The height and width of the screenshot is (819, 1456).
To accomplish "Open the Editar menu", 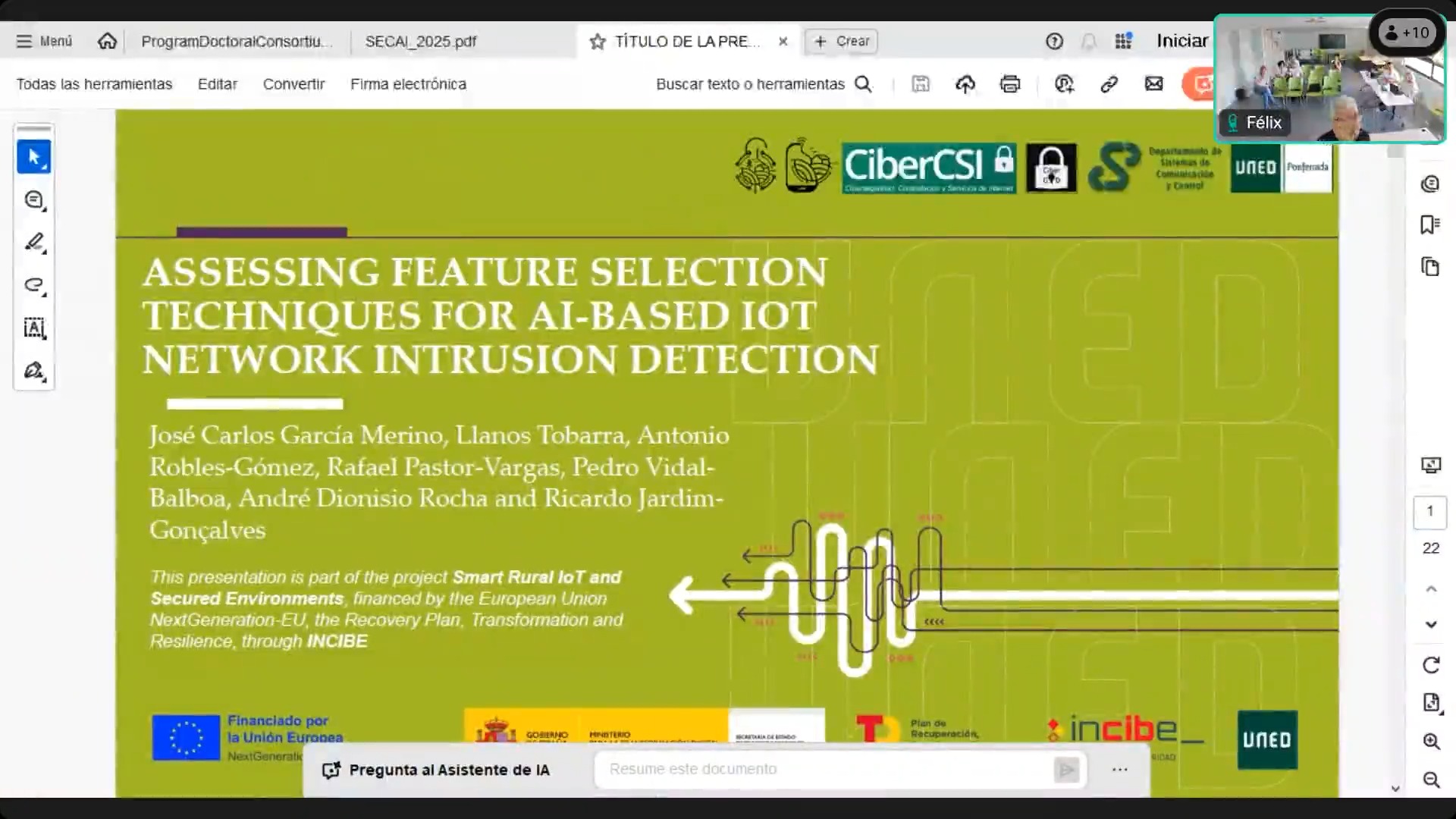I will (218, 84).
